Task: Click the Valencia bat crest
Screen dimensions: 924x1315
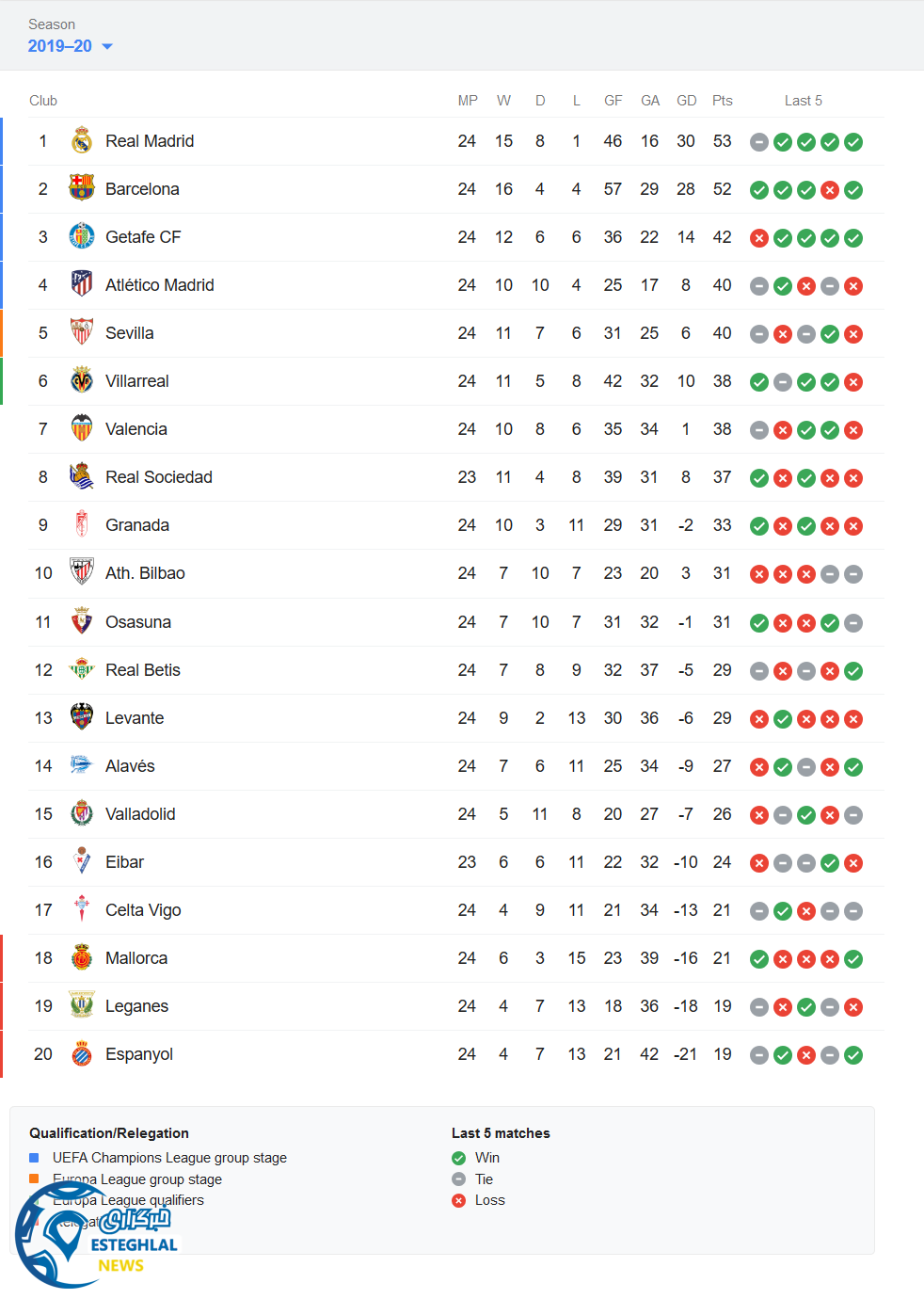Action: click(82, 428)
